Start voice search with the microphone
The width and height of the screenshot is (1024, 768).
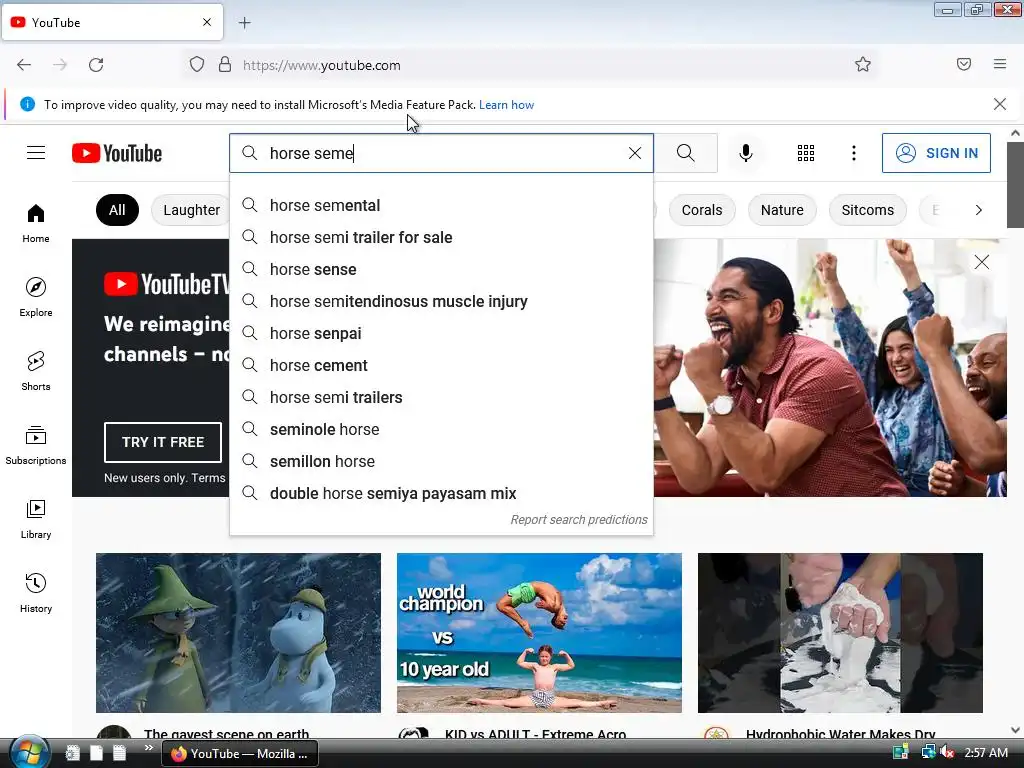point(746,153)
